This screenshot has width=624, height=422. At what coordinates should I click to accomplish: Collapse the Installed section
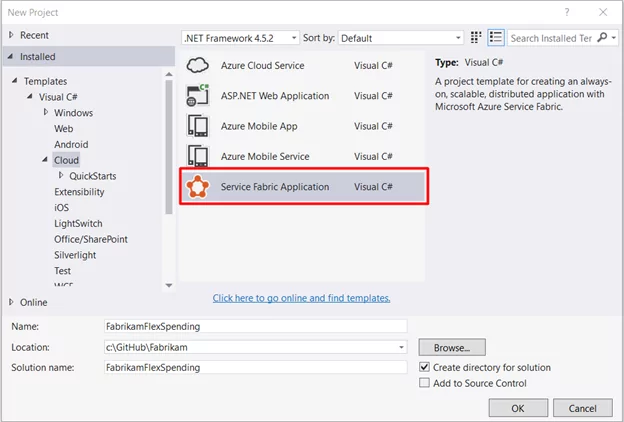[11, 57]
